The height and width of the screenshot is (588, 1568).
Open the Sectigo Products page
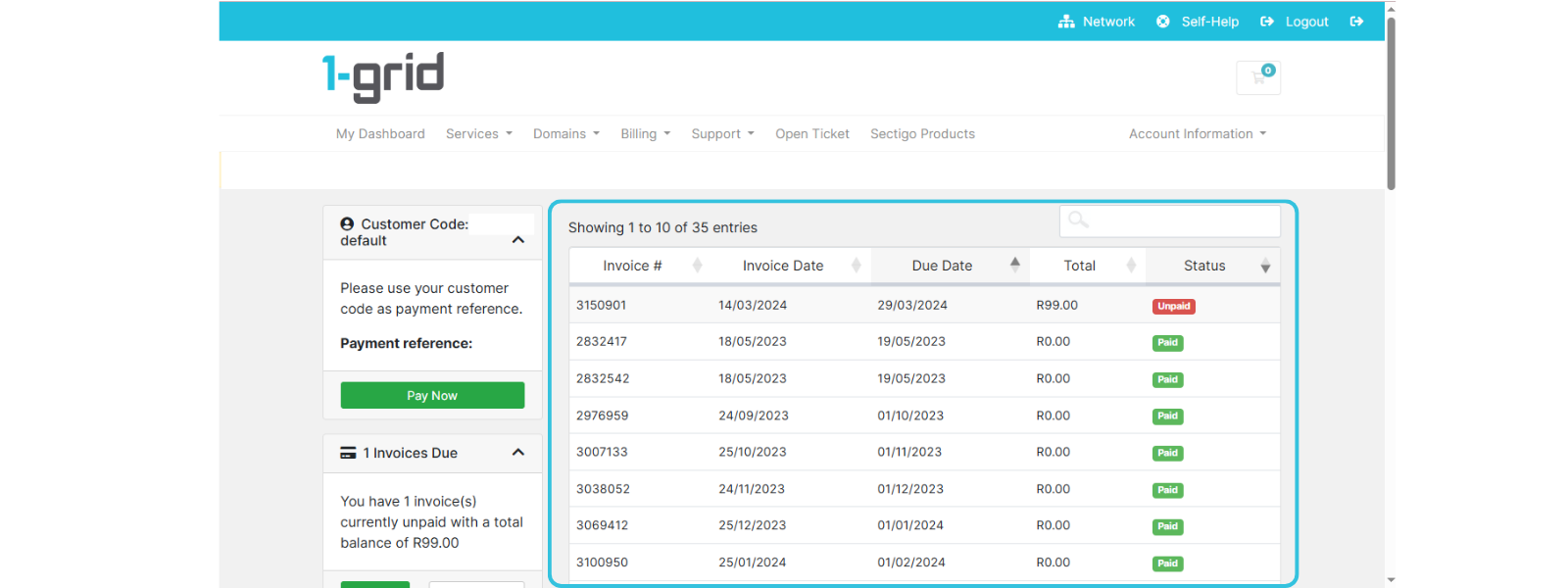(x=922, y=134)
